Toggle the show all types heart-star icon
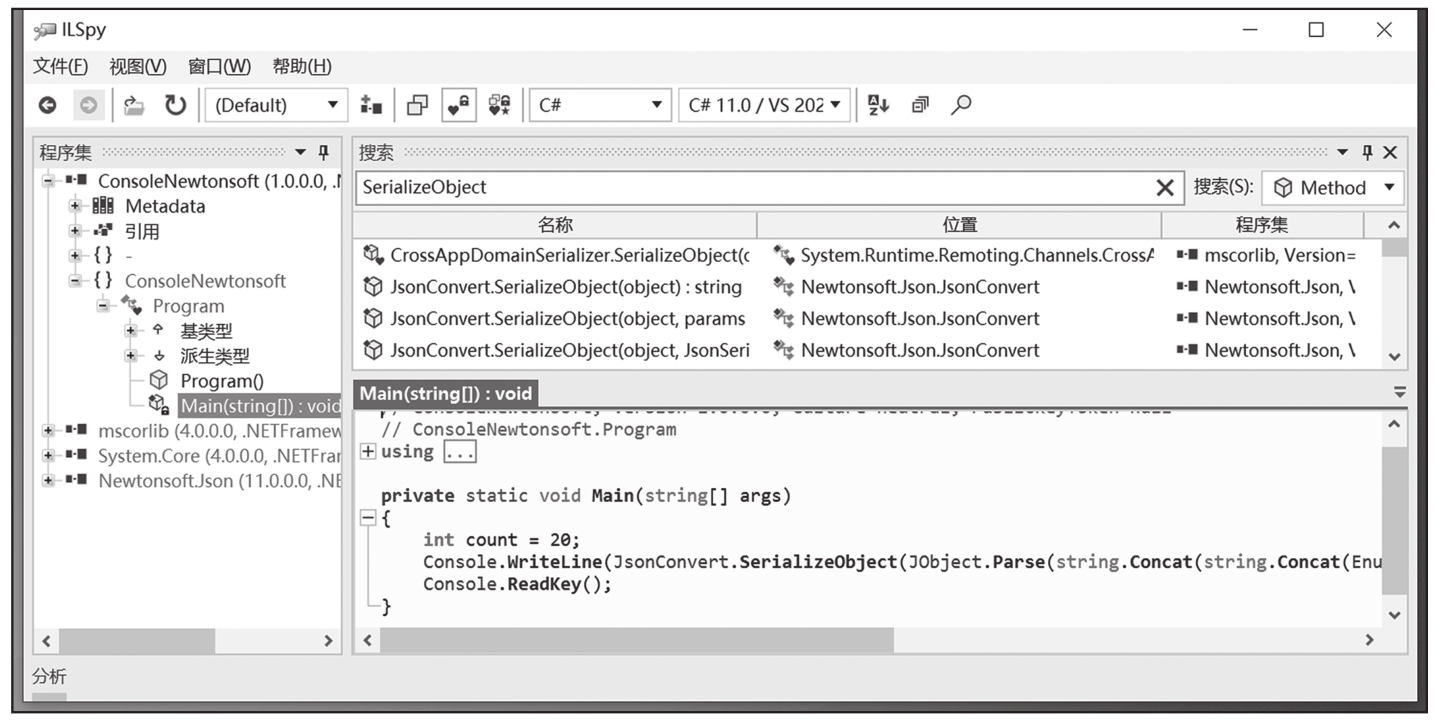The height and width of the screenshot is (724, 1439). [x=499, y=105]
